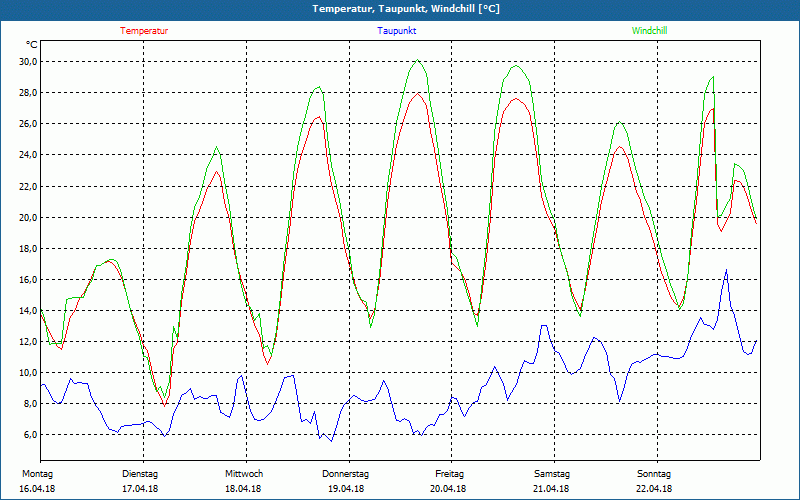The height and width of the screenshot is (500, 800).
Task: Click the 24,0 y-axis value
Action: [x=28, y=155]
